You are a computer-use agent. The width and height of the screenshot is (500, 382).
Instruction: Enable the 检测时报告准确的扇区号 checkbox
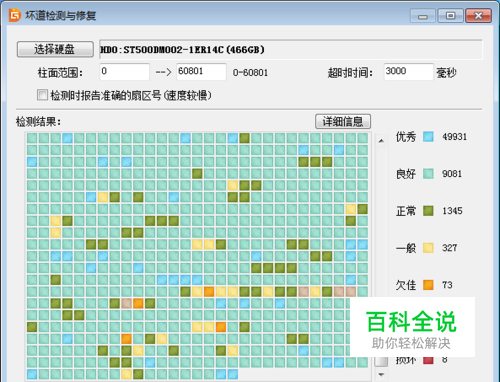pos(42,95)
